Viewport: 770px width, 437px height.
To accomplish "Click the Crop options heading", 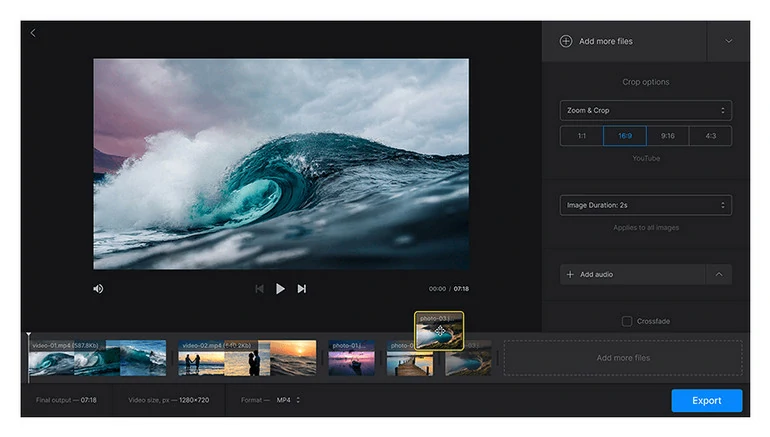I will point(646,82).
